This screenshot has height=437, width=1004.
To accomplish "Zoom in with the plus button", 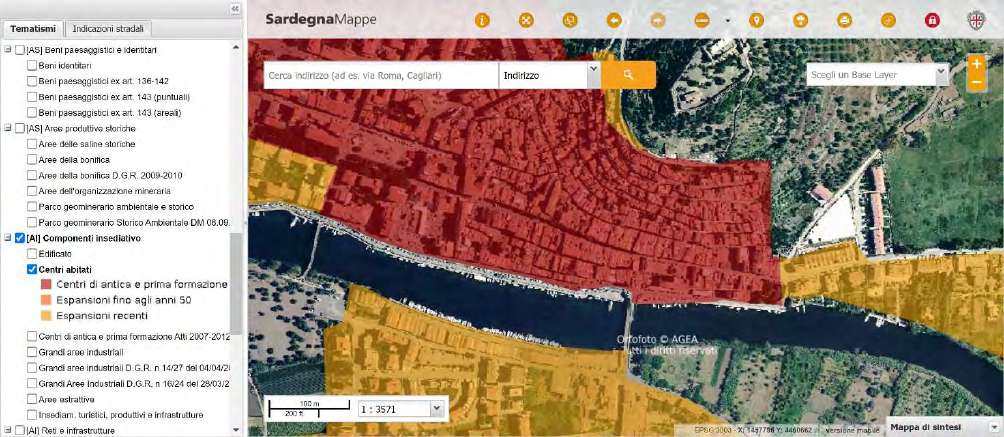I will pyautogui.click(x=976, y=64).
